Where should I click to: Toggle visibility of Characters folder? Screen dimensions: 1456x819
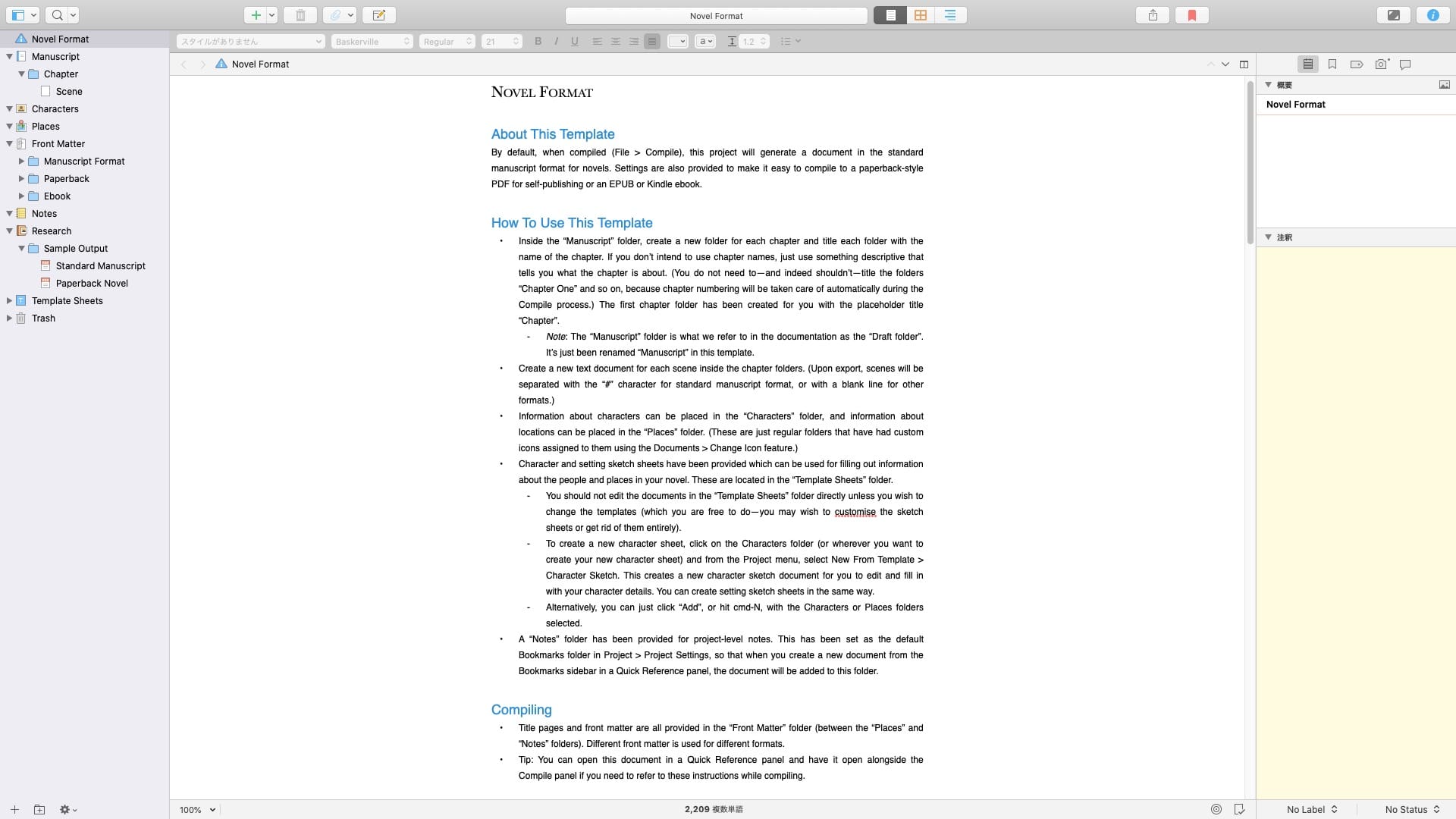point(9,108)
